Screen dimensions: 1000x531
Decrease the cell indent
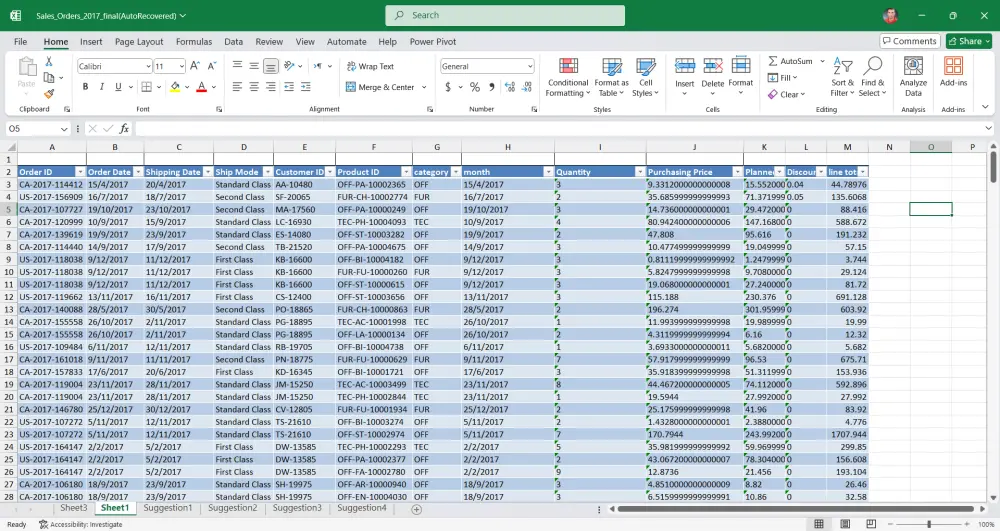pos(289,87)
